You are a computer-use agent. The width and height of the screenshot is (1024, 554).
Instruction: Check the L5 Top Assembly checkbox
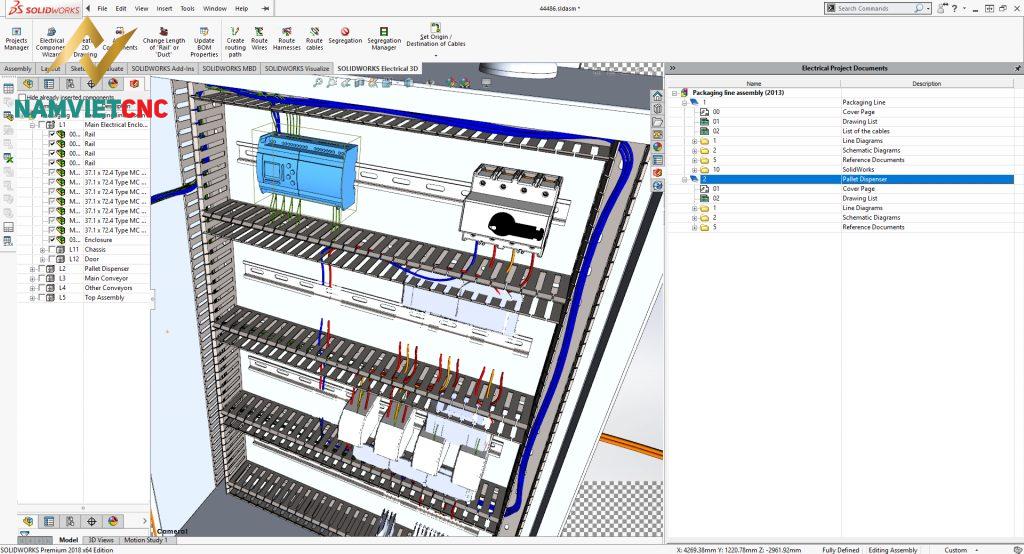pos(42,297)
